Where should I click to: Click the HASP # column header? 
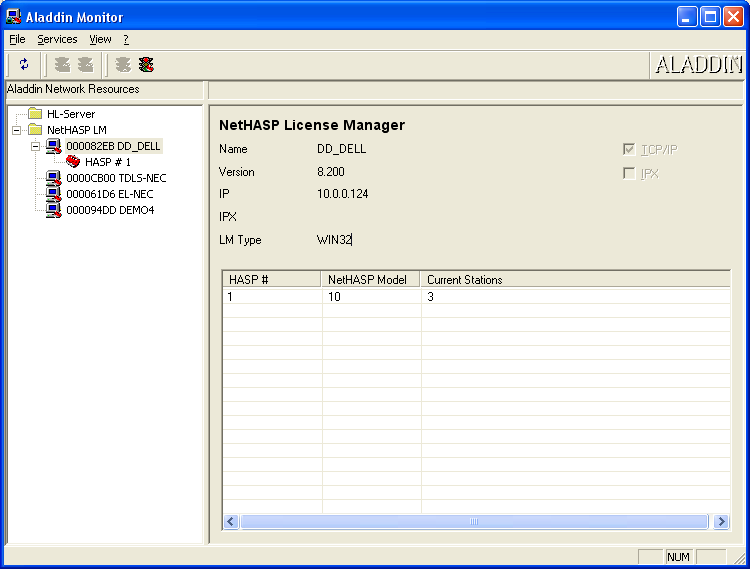coord(272,279)
